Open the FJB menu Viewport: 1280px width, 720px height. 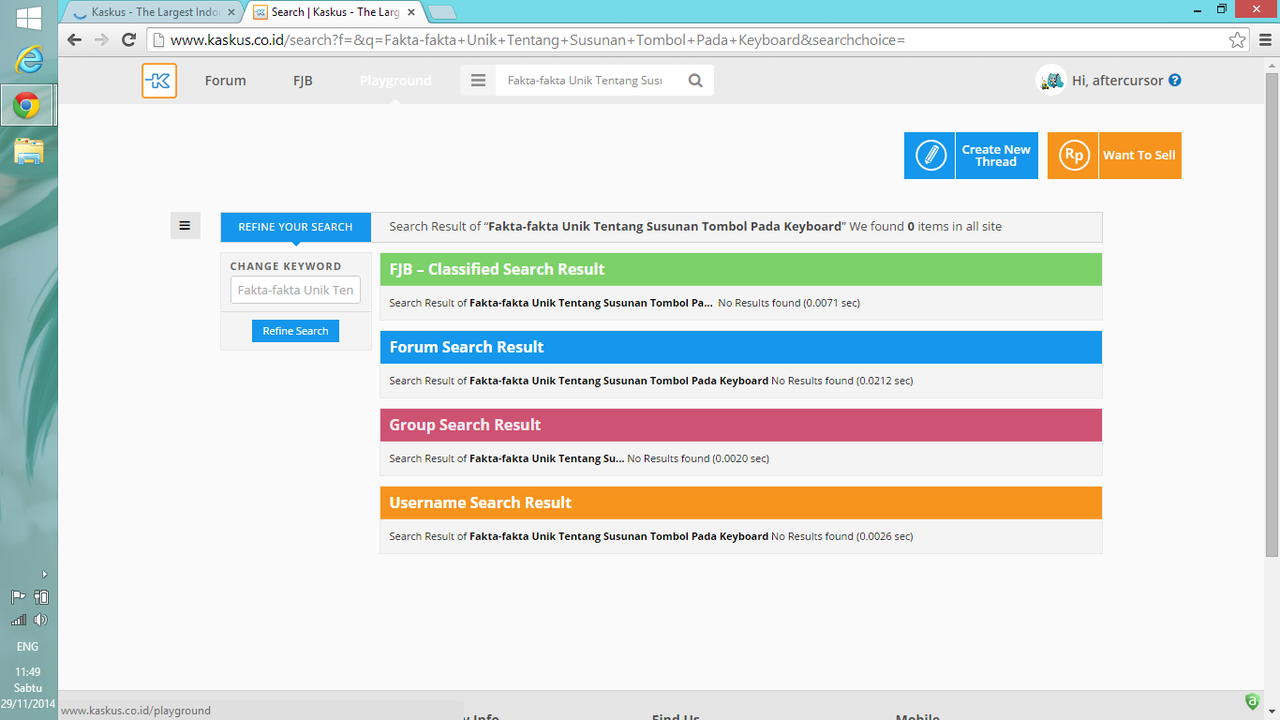point(303,81)
